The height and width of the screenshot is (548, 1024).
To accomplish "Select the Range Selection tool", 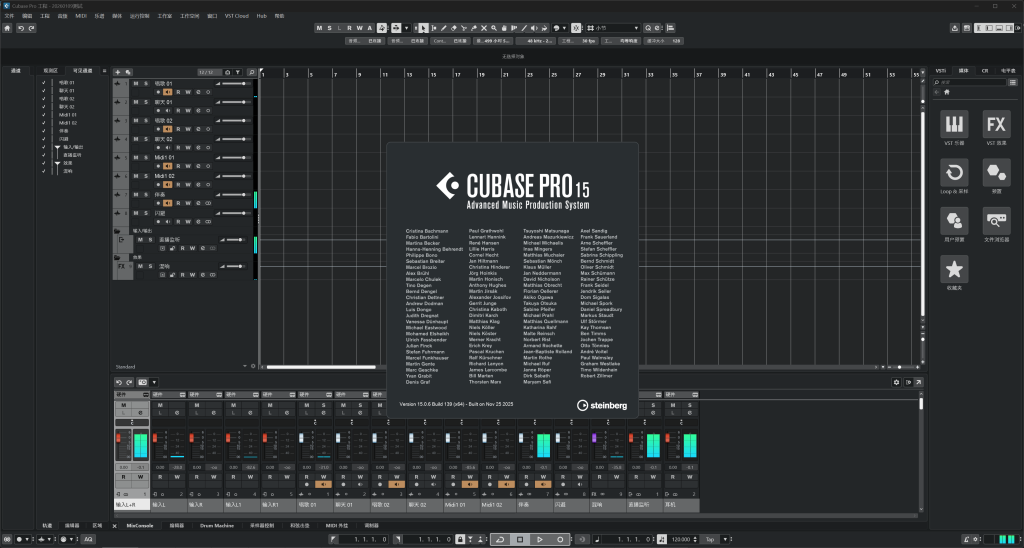I will point(434,28).
